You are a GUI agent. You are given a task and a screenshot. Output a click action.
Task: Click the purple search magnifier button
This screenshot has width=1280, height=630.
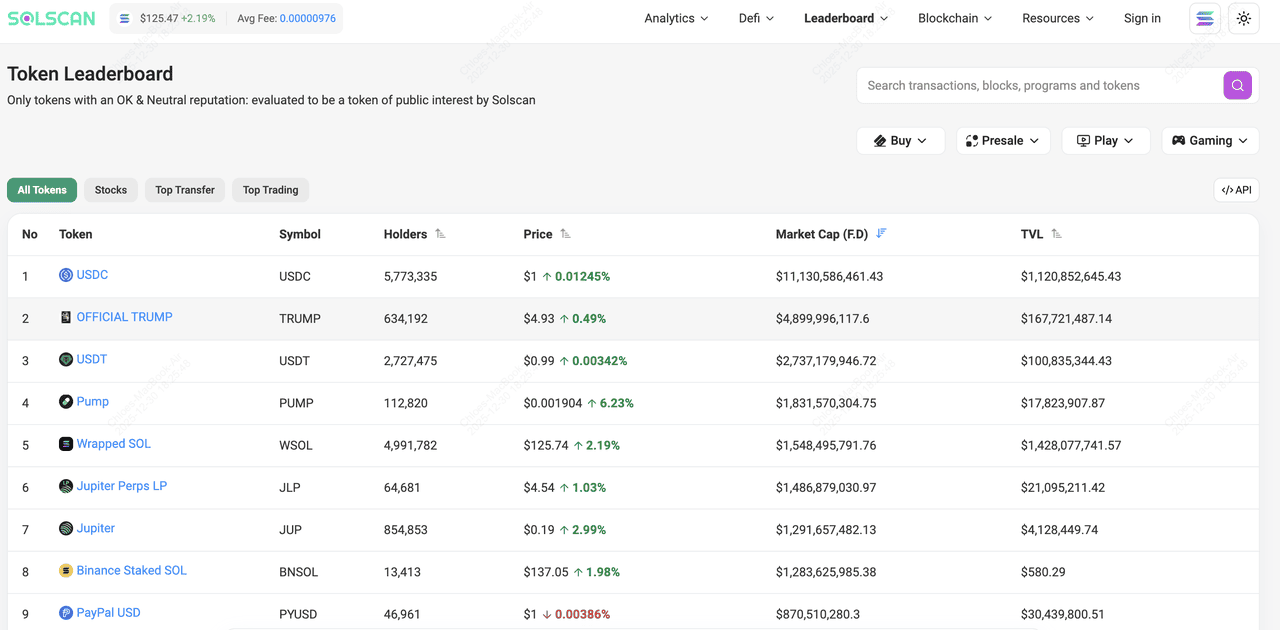click(x=1237, y=86)
